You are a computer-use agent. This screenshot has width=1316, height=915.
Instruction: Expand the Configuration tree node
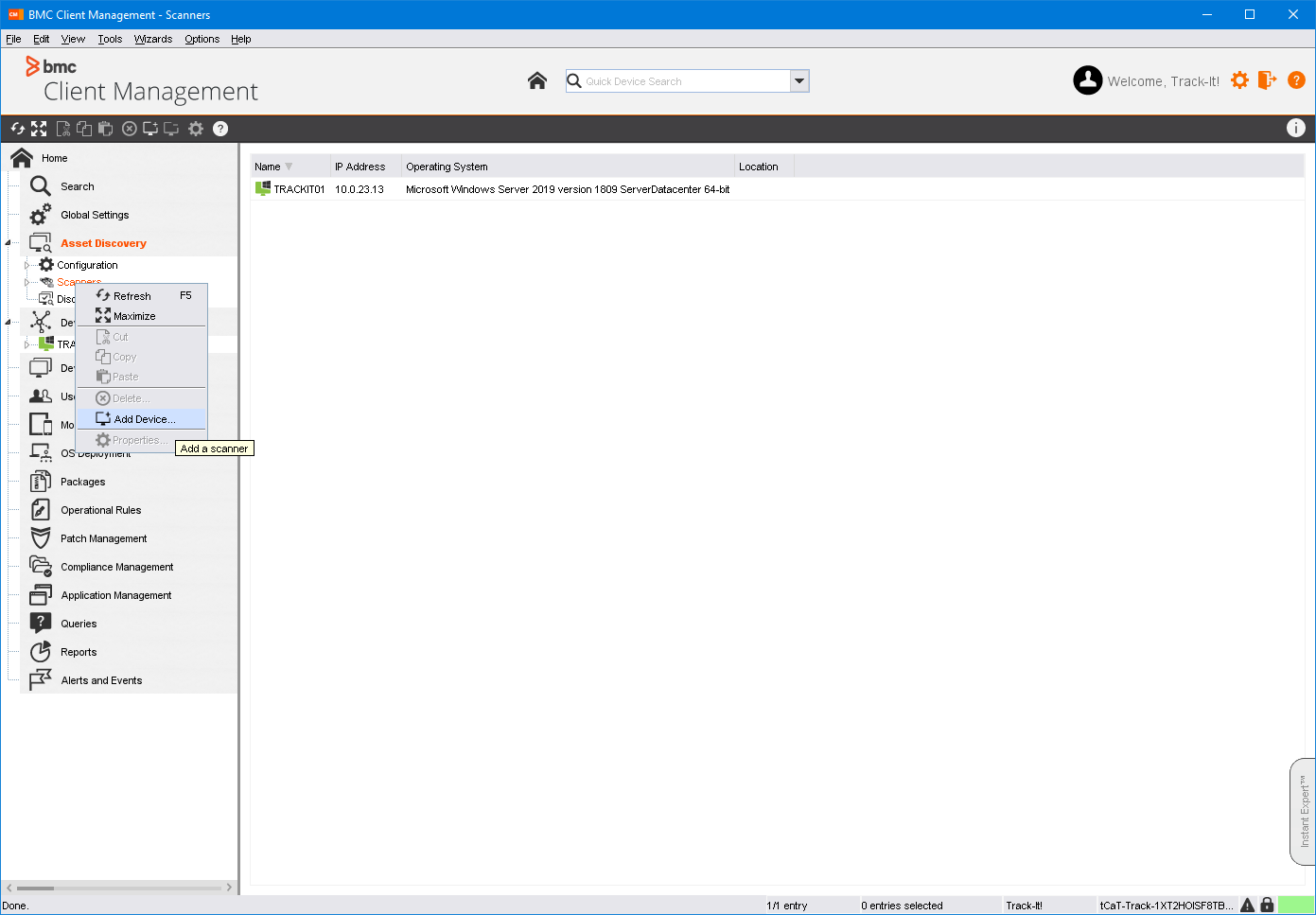[26, 265]
